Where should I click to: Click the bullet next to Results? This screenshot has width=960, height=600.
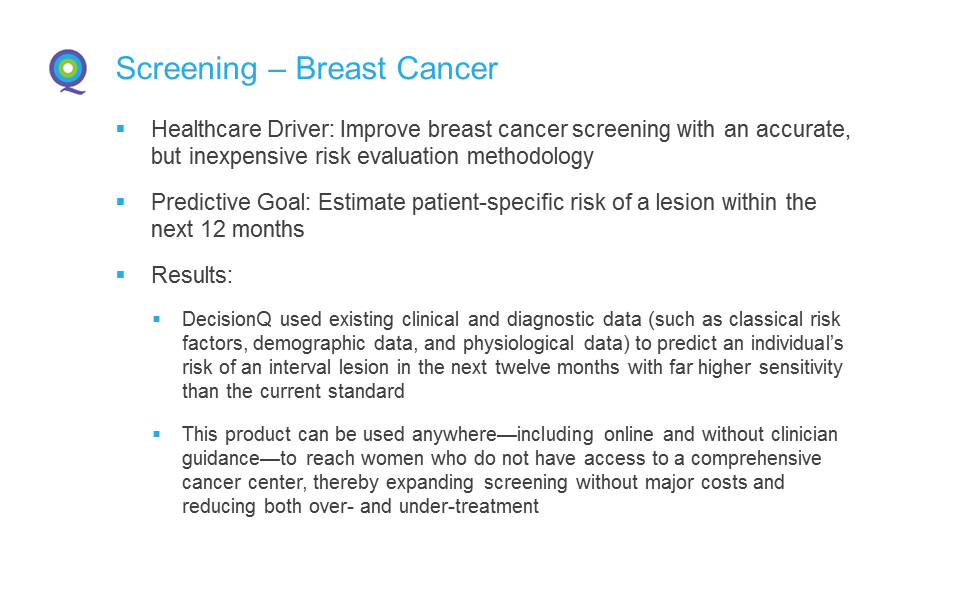pos(121,275)
